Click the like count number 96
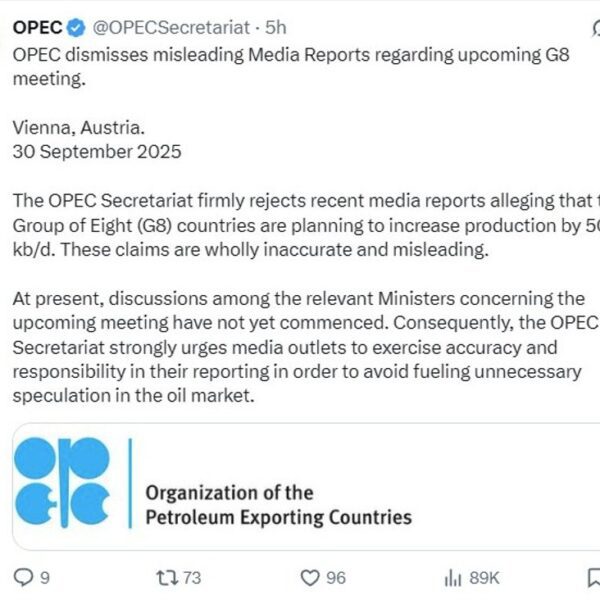Image resolution: width=600 pixels, height=600 pixels. click(x=336, y=577)
